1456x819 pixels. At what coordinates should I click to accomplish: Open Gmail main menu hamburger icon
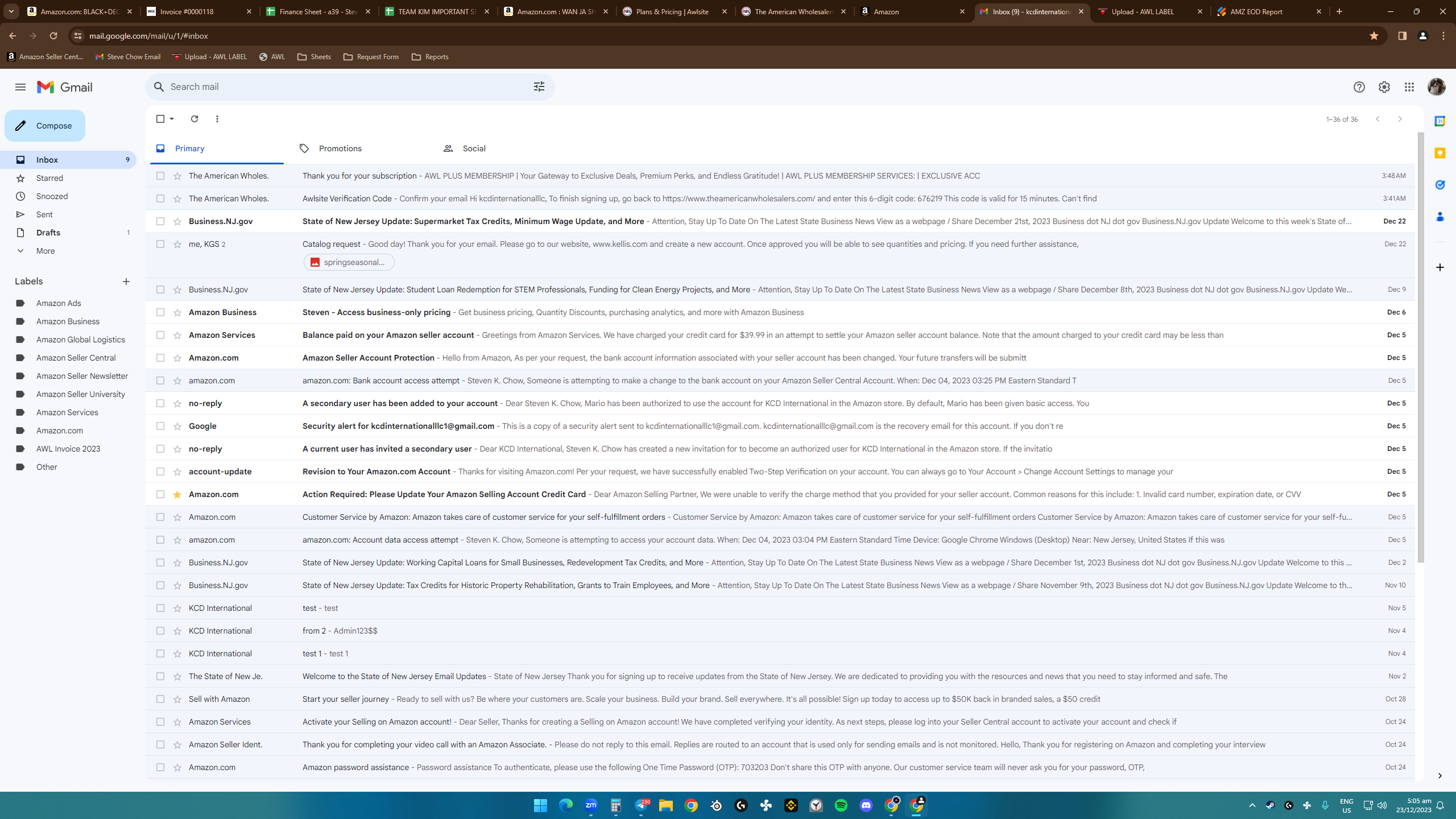pyautogui.click(x=20, y=87)
